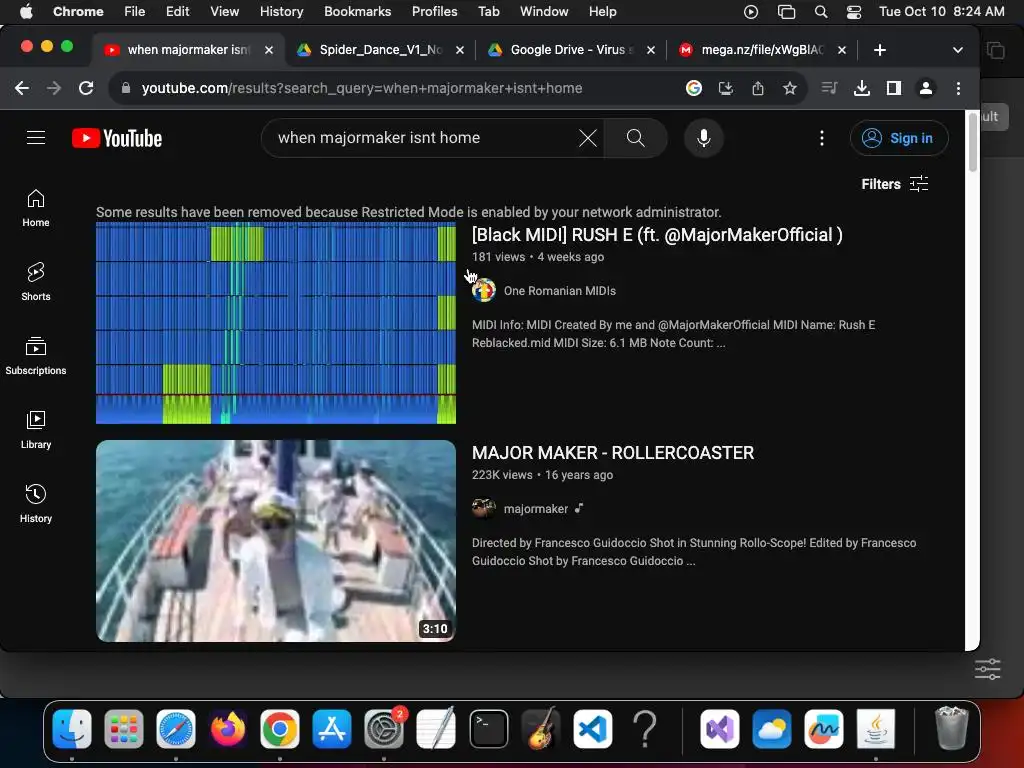Open macOS Control Center icon
Image resolution: width=1024 pixels, height=768 pixels.
point(854,12)
